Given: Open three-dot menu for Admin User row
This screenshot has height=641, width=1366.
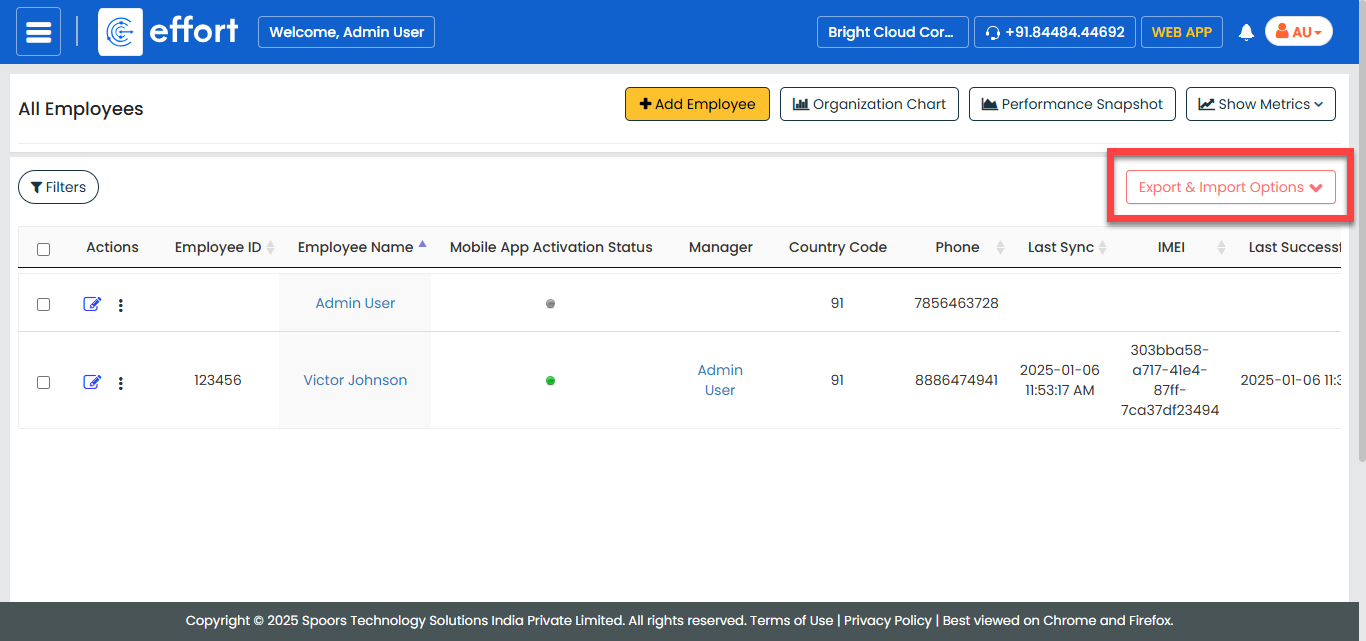Looking at the screenshot, I should [x=121, y=305].
